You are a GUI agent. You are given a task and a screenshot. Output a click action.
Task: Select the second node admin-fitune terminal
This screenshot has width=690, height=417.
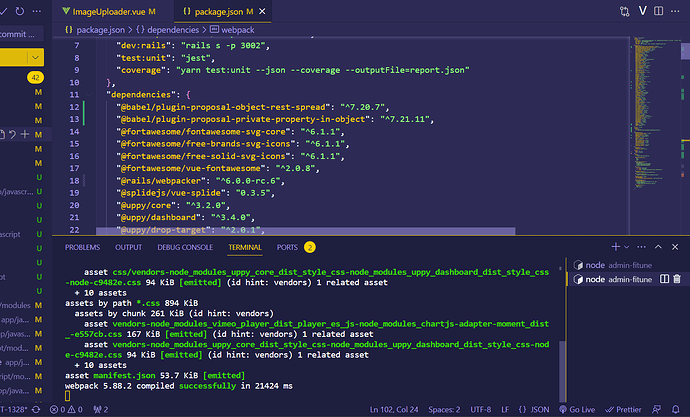click(613, 279)
